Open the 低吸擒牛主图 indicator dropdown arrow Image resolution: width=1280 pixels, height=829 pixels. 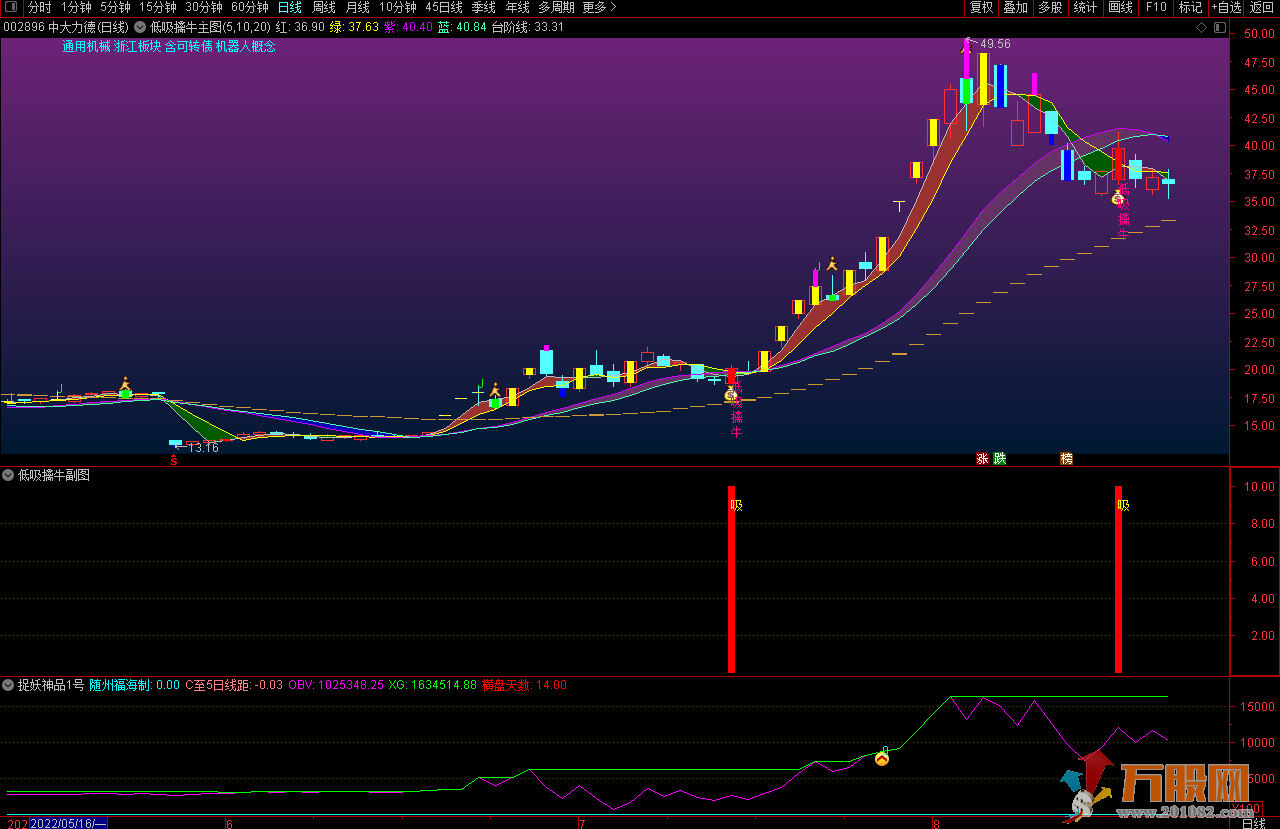[x=140, y=27]
